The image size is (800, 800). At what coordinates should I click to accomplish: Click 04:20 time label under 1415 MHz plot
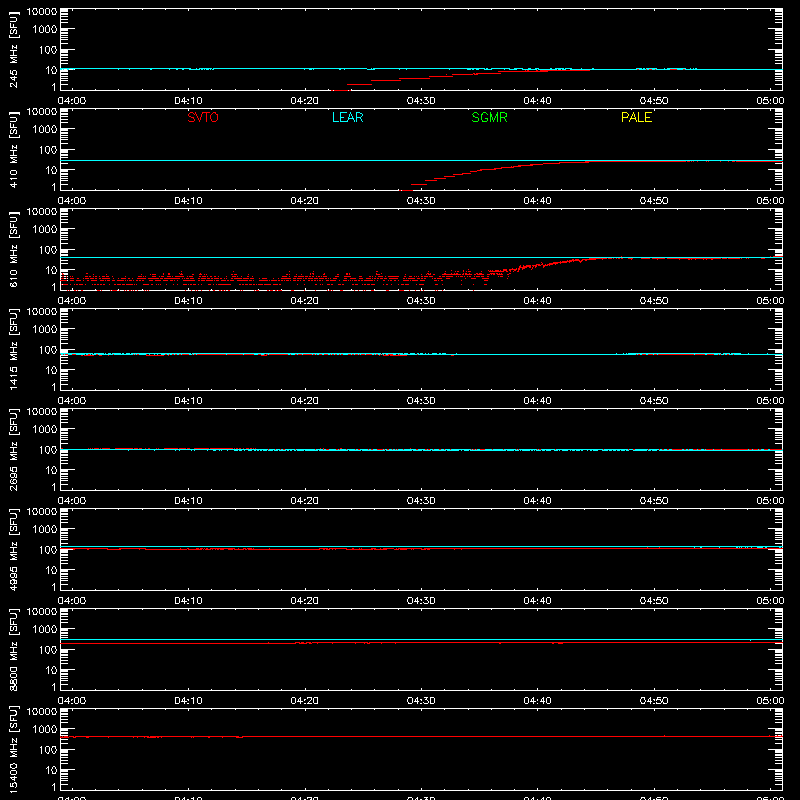pyautogui.click(x=305, y=401)
